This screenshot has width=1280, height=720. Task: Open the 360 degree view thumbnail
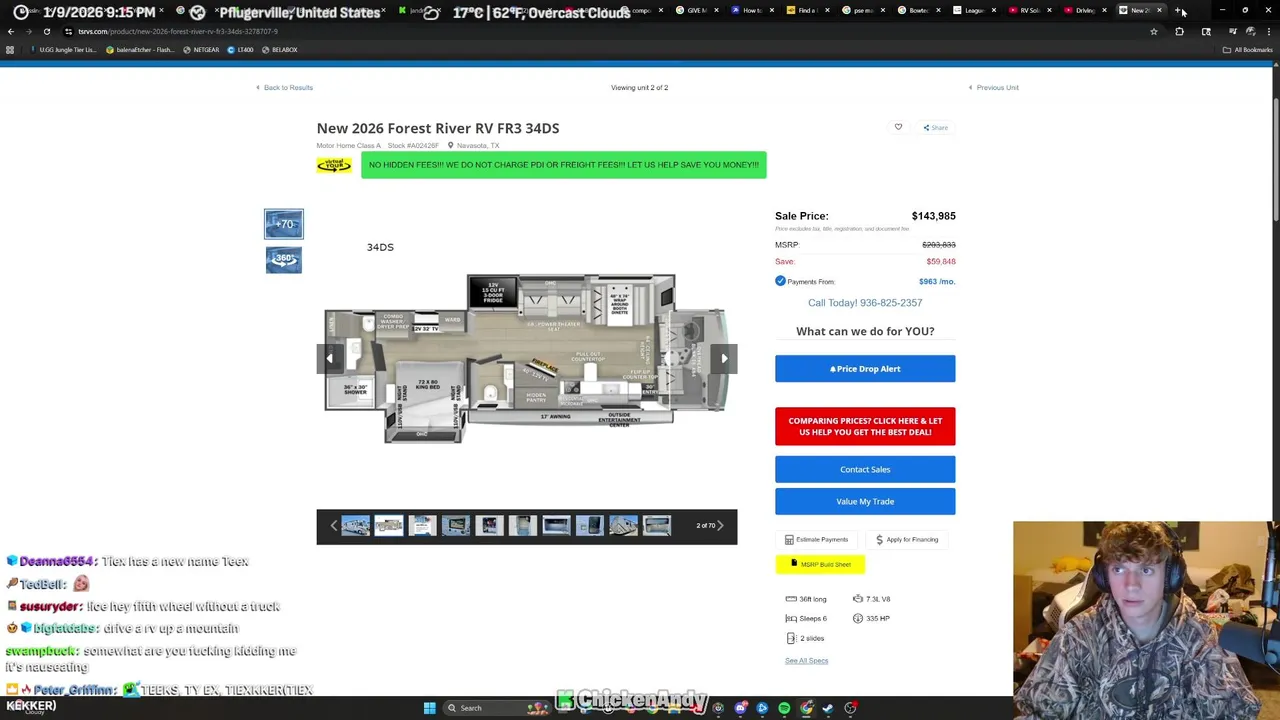(x=284, y=260)
